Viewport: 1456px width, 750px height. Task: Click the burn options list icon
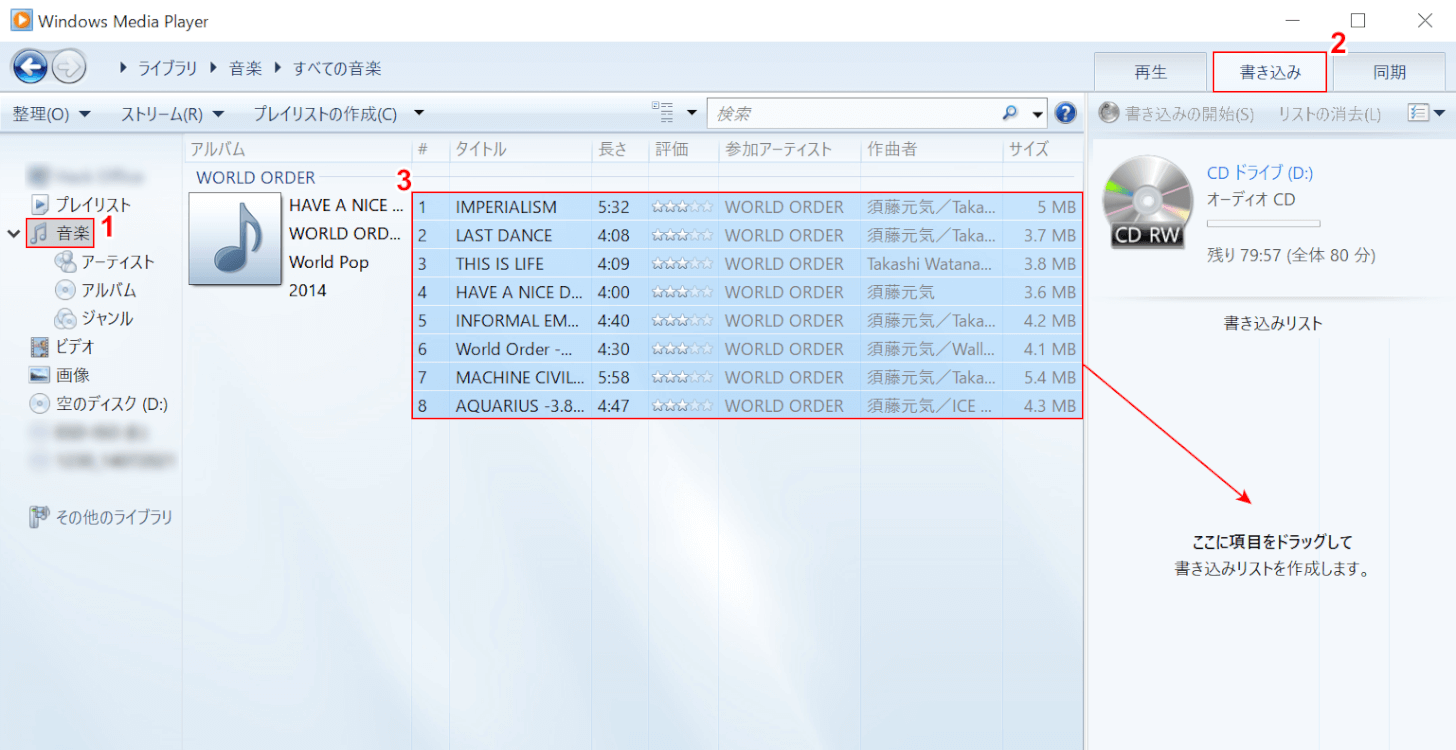[x=1417, y=113]
